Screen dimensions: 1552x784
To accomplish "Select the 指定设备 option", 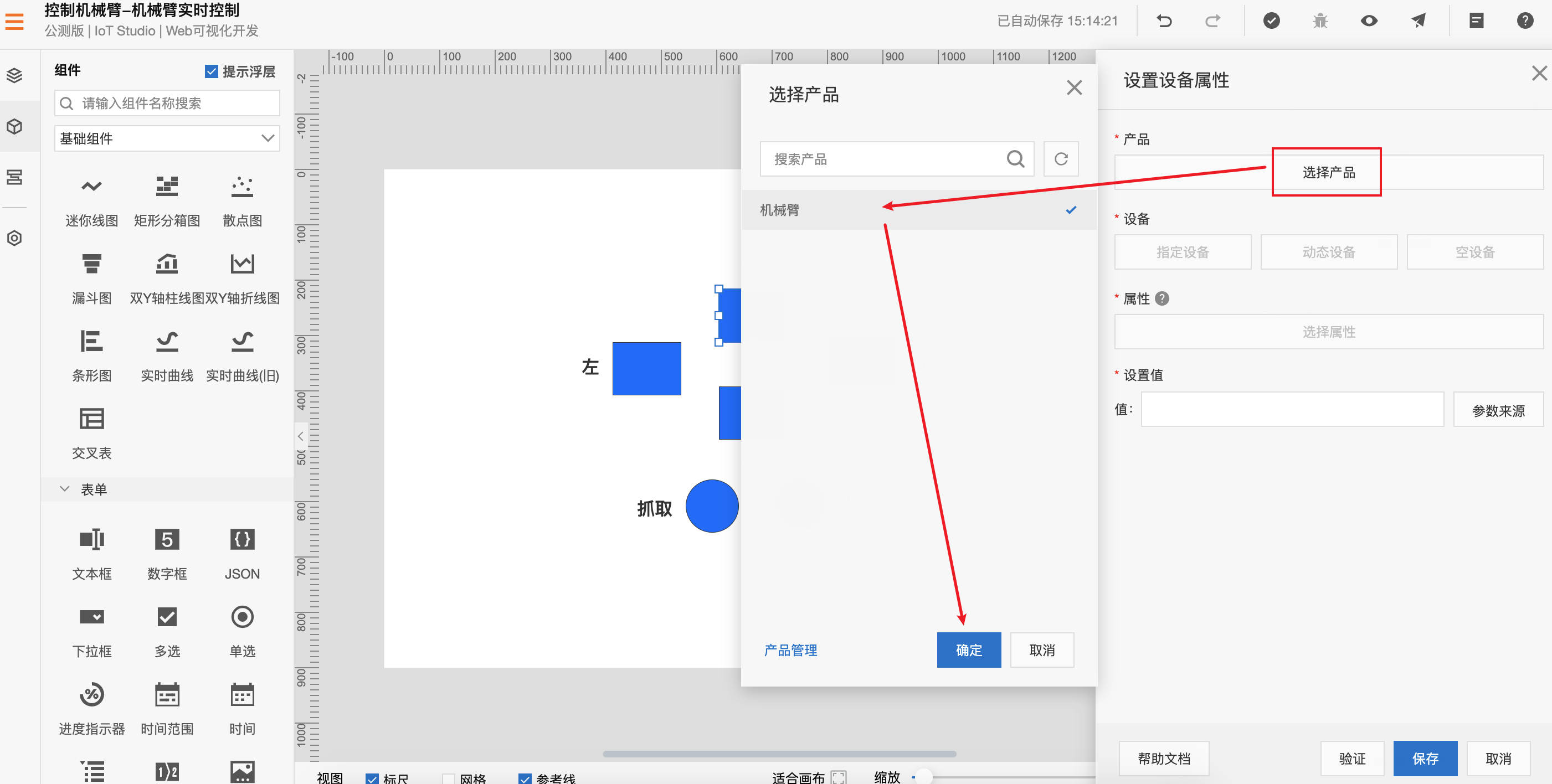I will [1183, 252].
